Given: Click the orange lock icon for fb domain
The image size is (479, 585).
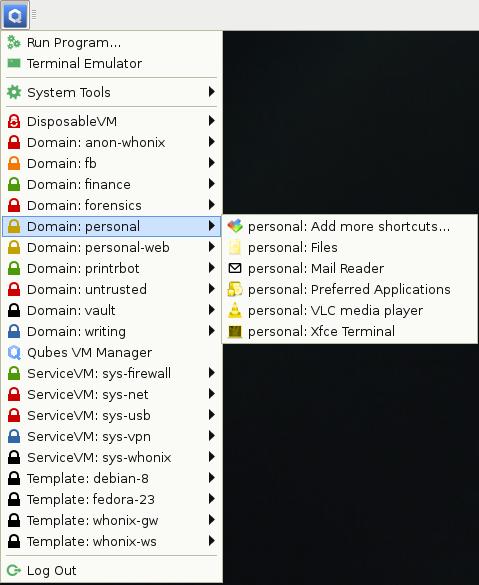Looking at the screenshot, I should (x=14, y=163).
